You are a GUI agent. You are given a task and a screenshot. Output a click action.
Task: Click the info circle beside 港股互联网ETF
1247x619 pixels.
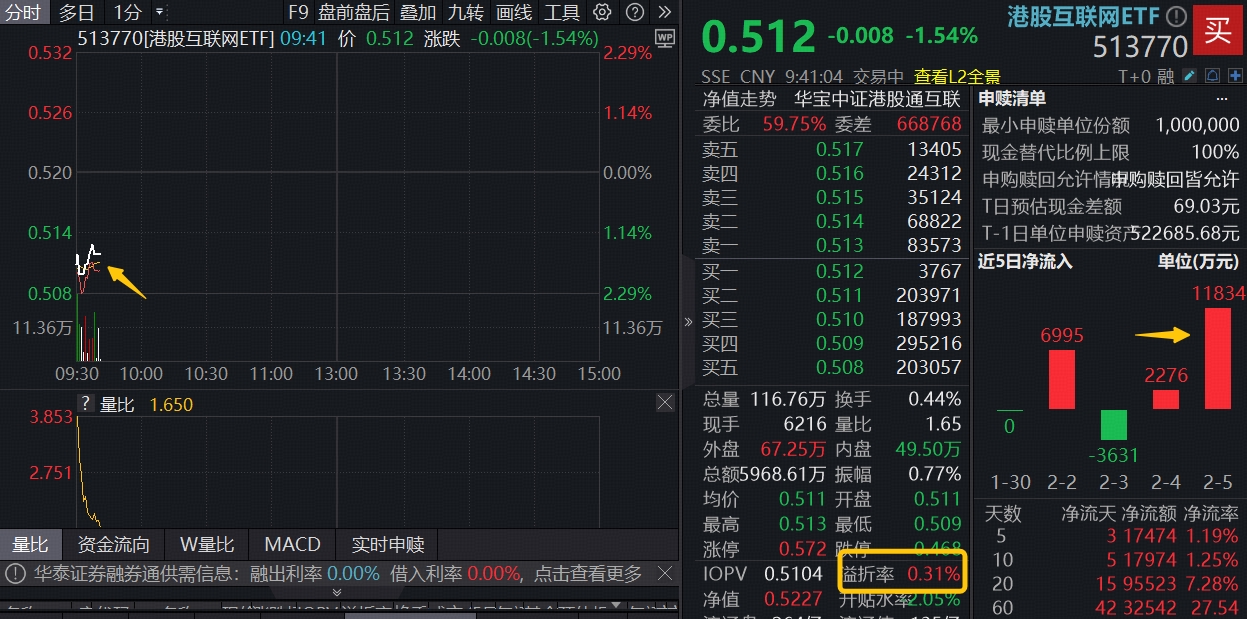1178,17
